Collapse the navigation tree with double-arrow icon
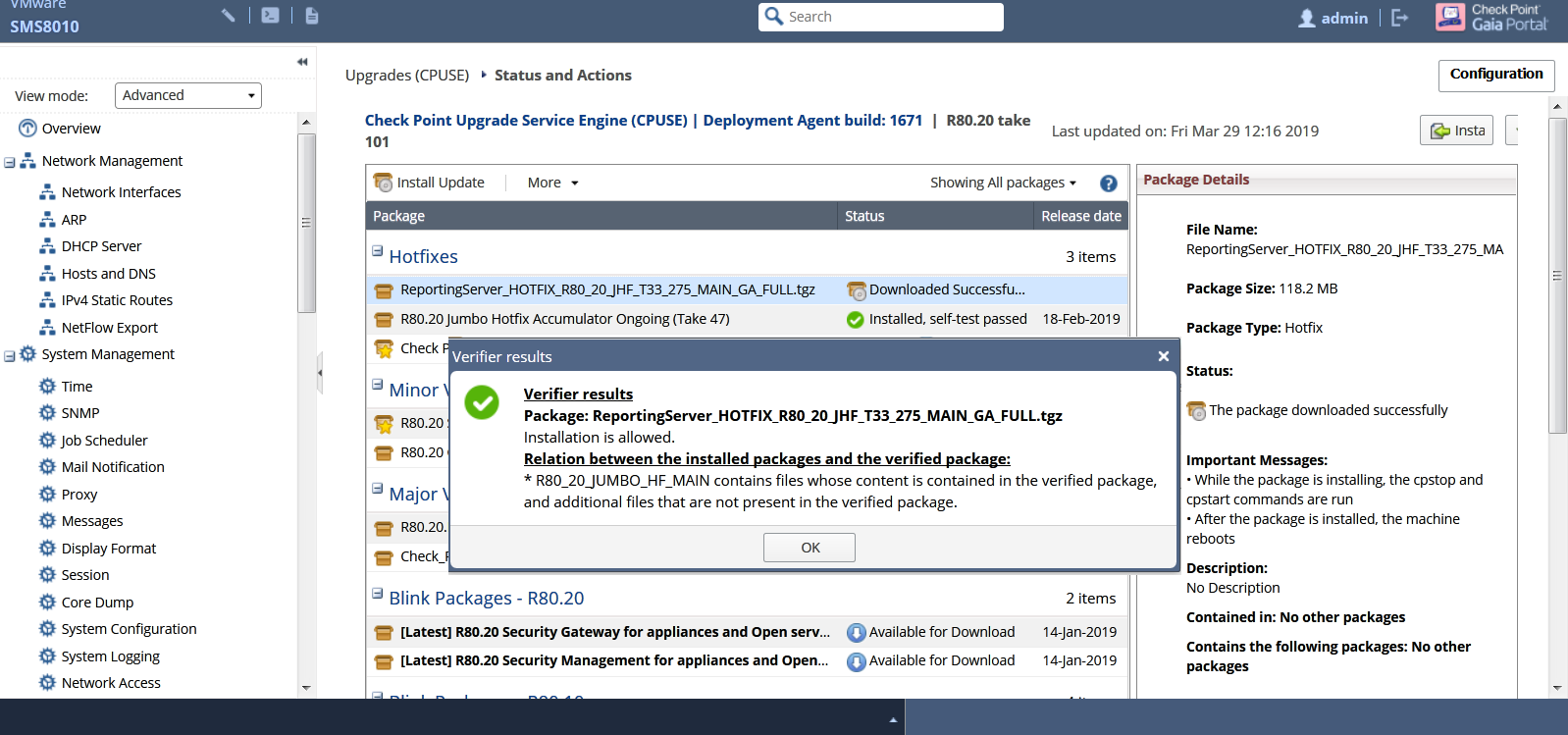The width and height of the screenshot is (1568, 735). 302,62
